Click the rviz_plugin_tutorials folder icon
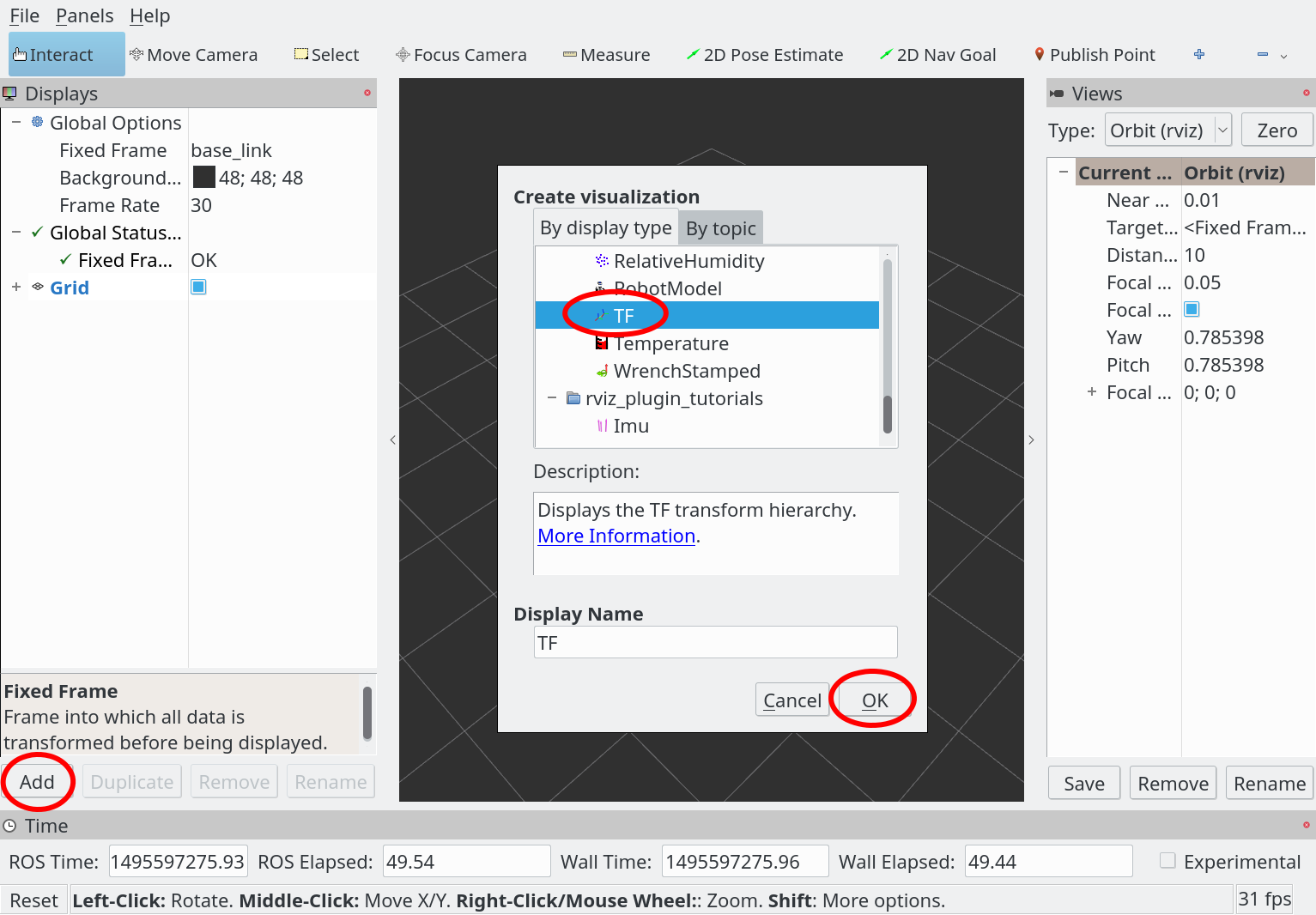The height and width of the screenshot is (915, 1316). [x=573, y=397]
